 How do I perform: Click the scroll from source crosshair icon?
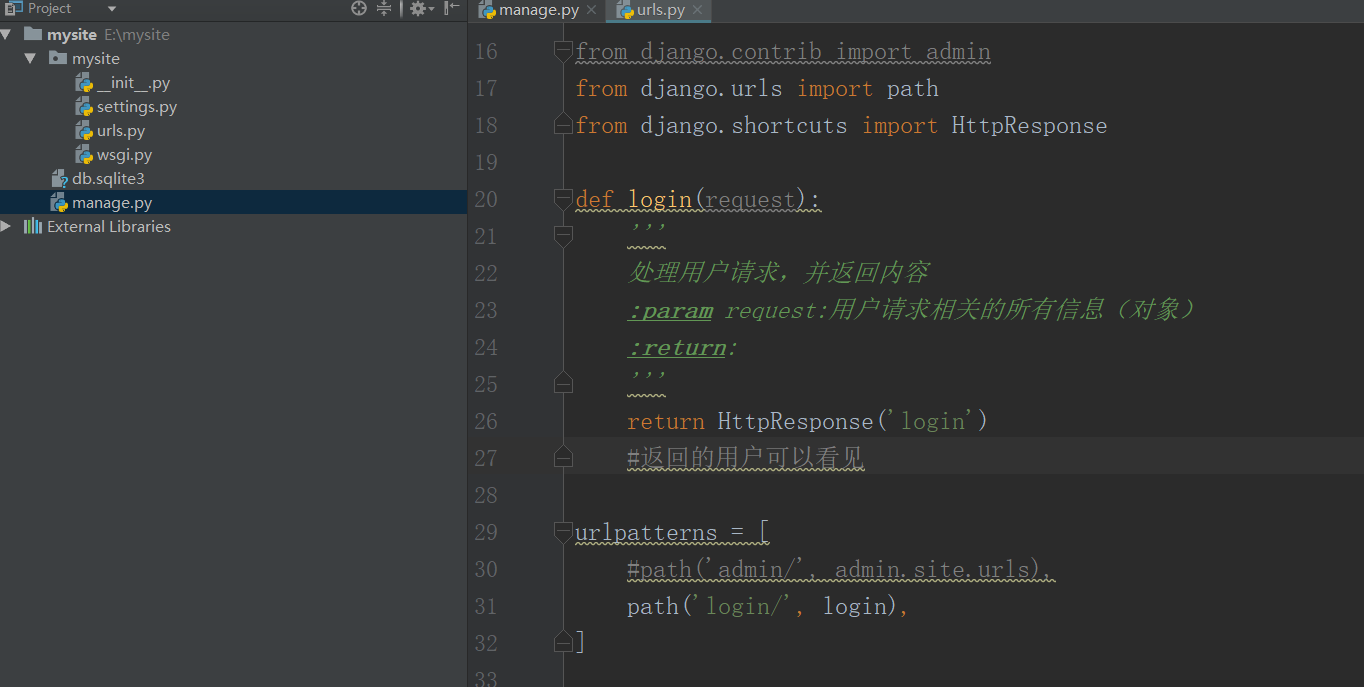point(359,8)
